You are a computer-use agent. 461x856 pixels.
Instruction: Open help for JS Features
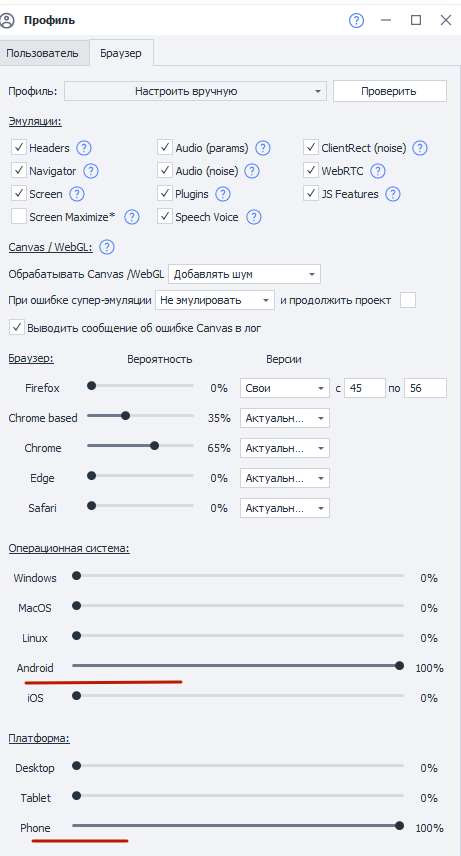[393, 194]
